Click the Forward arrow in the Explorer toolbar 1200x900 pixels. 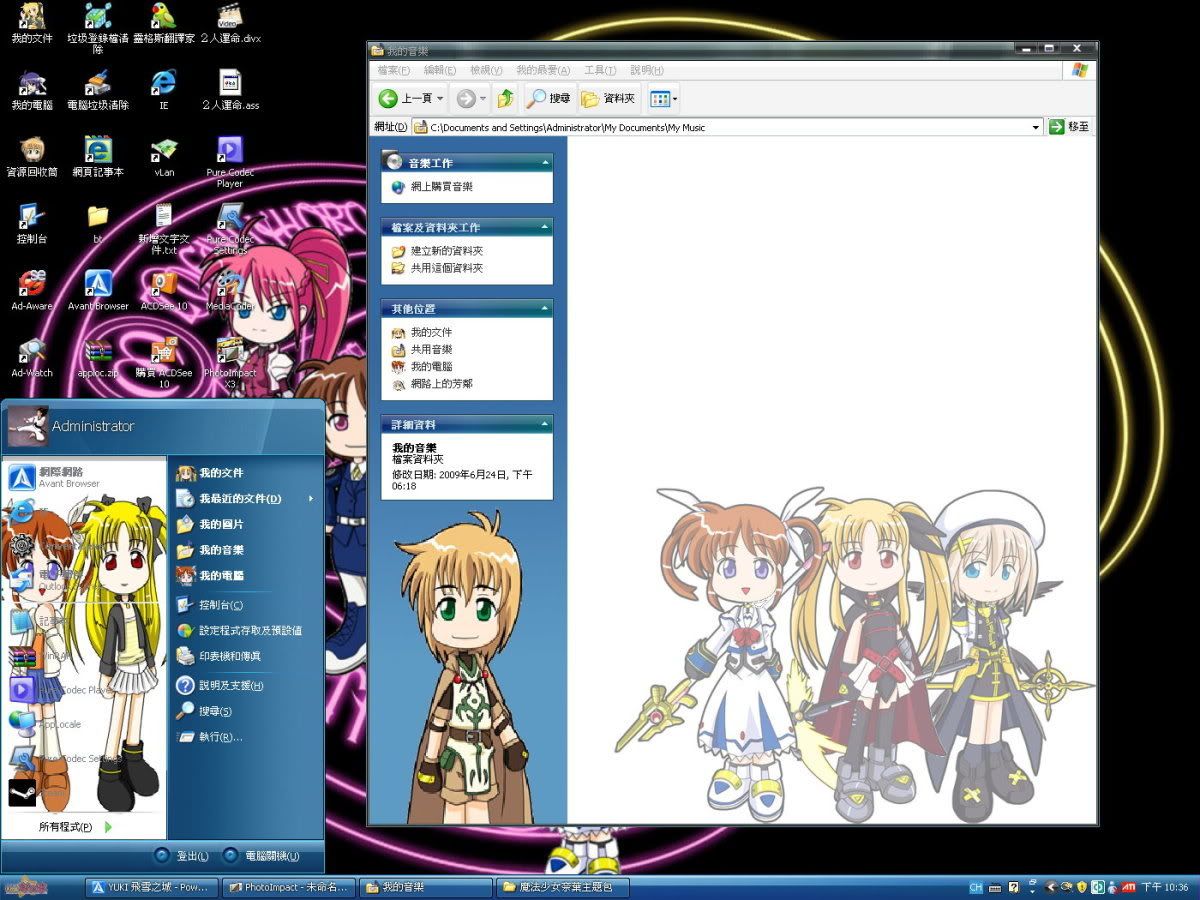[465, 98]
